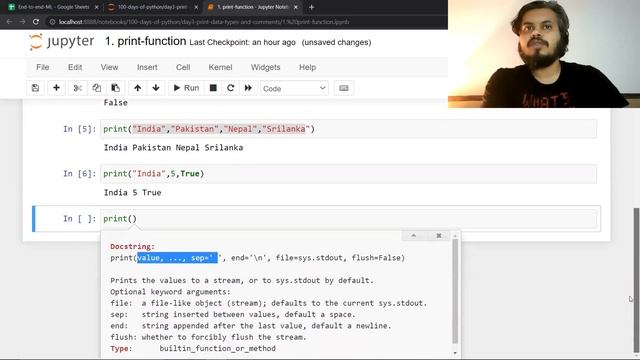
Task: Save and checkpoint the notebook
Action: 36,88
